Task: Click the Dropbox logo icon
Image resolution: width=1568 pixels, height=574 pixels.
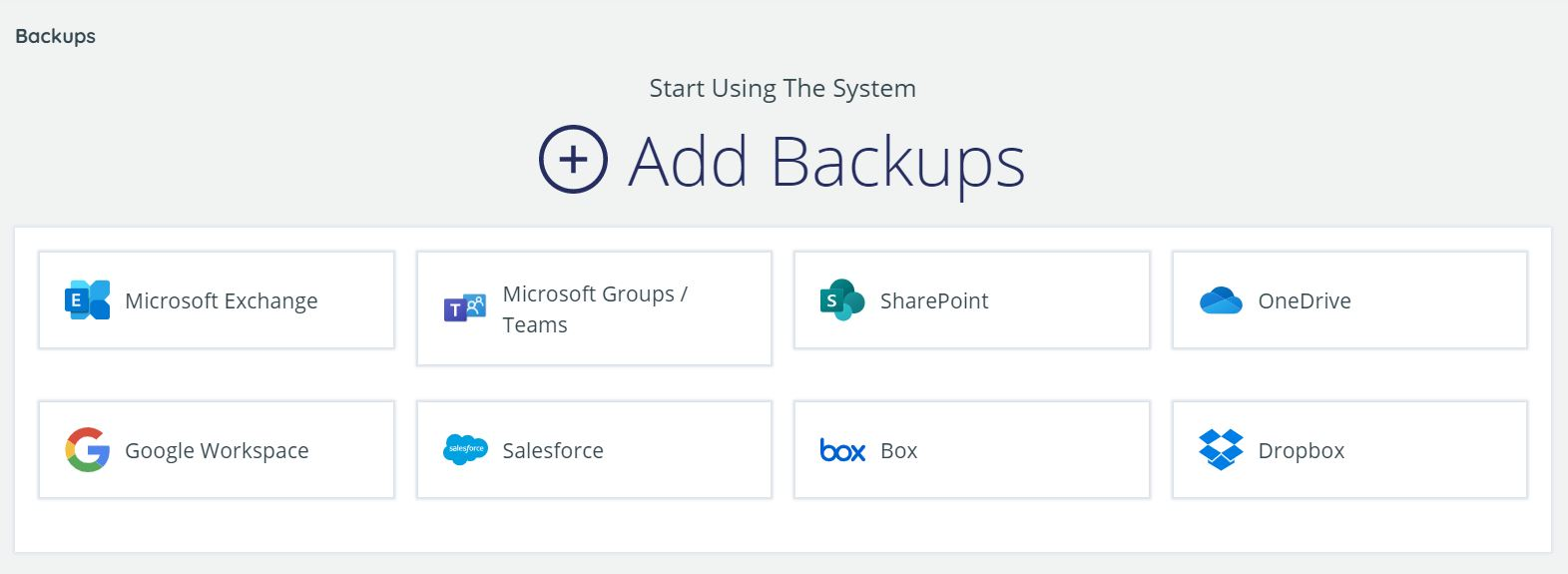Action: 1220,450
